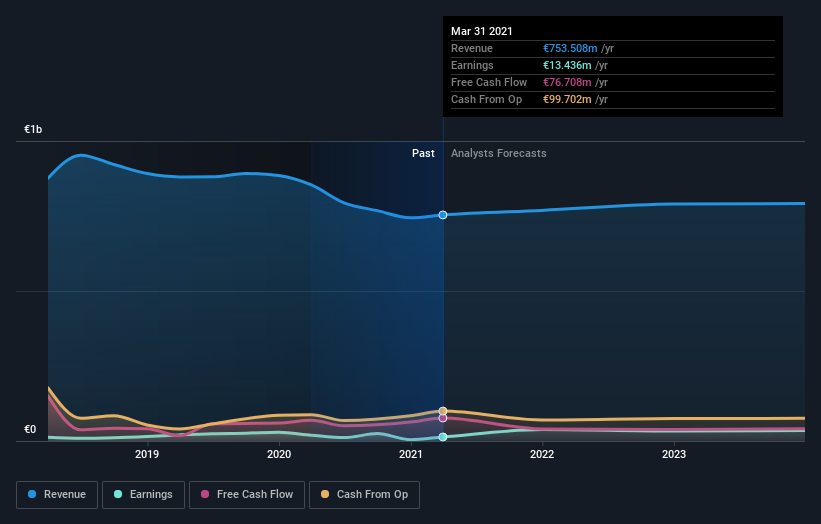
Task: Click the €0 y-axis label
Action: [x=30, y=429]
